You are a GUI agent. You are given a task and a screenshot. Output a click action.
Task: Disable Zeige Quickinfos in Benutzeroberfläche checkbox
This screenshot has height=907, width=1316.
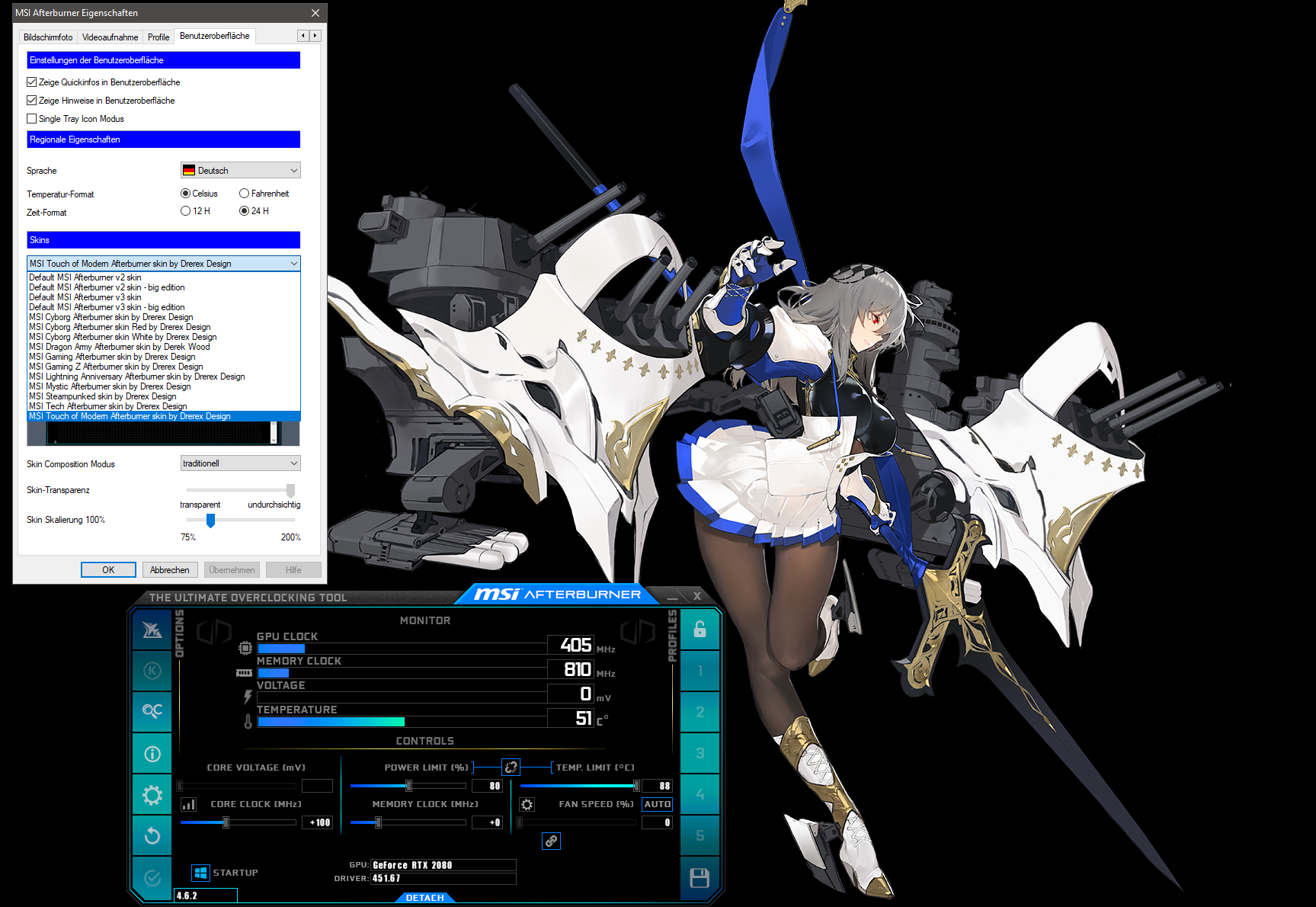tap(32, 82)
